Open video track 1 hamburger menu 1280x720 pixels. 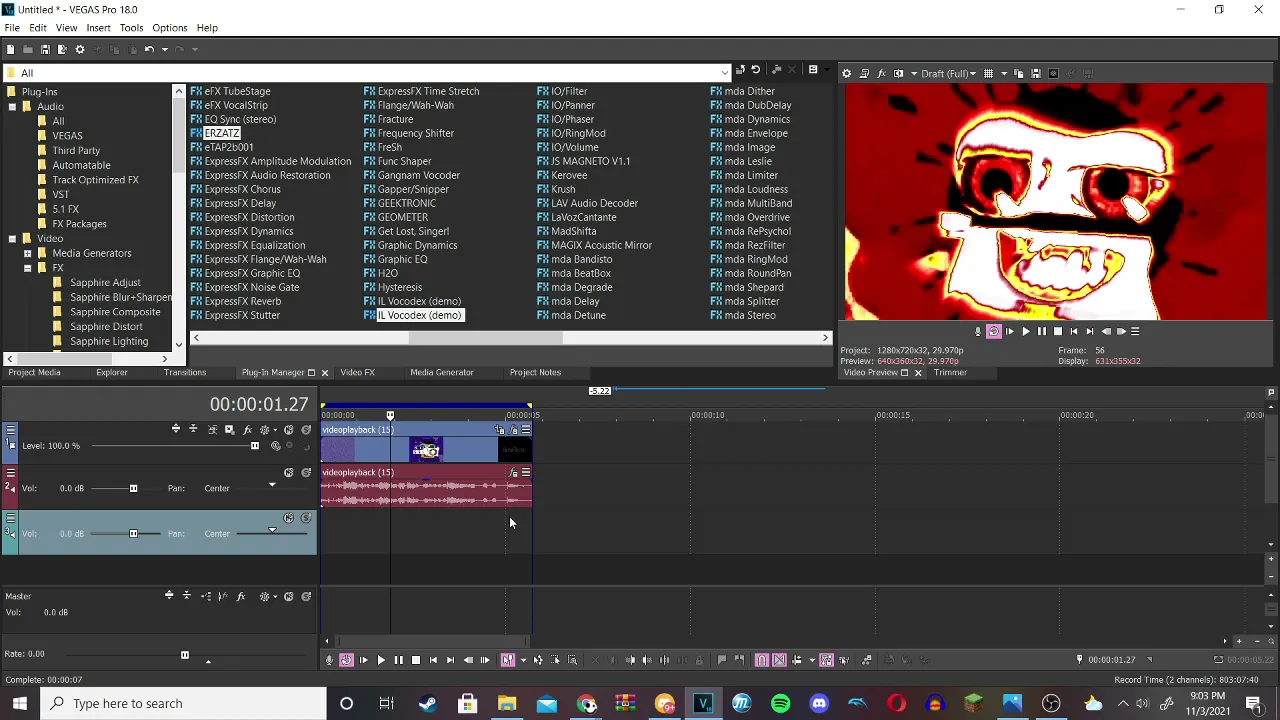coord(10,430)
